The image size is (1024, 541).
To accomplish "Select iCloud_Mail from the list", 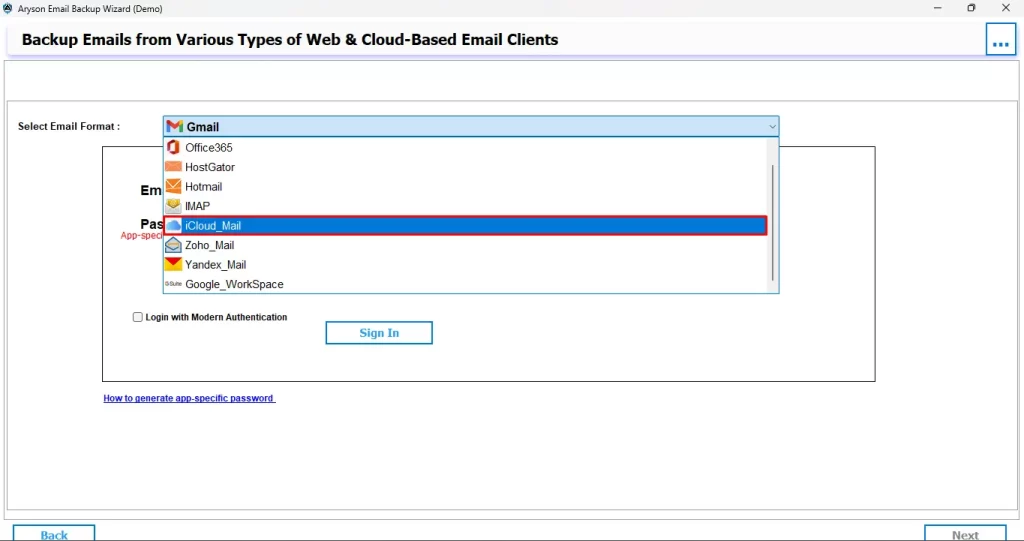I will 465,225.
